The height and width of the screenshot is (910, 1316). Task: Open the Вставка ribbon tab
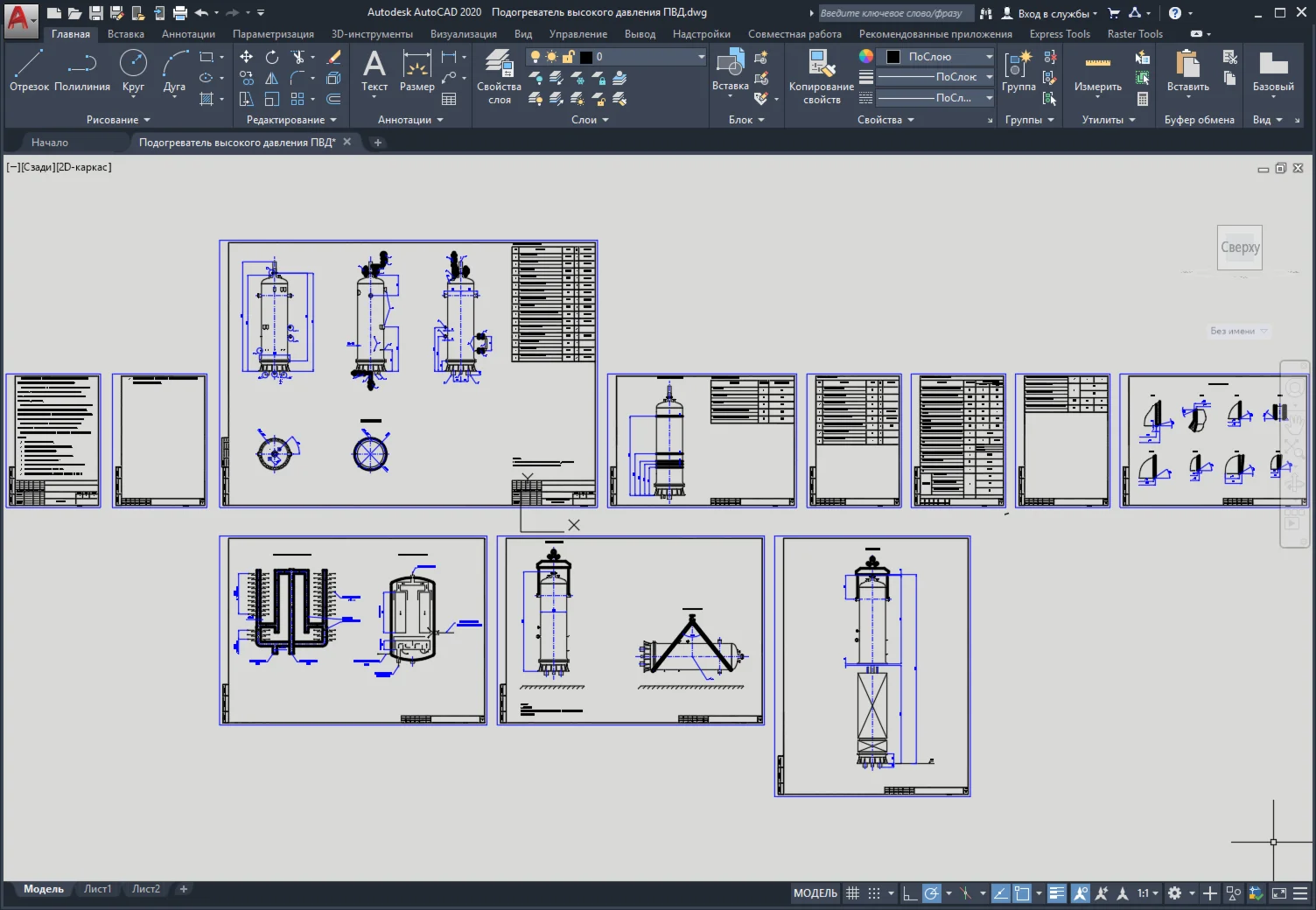[x=126, y=34]
